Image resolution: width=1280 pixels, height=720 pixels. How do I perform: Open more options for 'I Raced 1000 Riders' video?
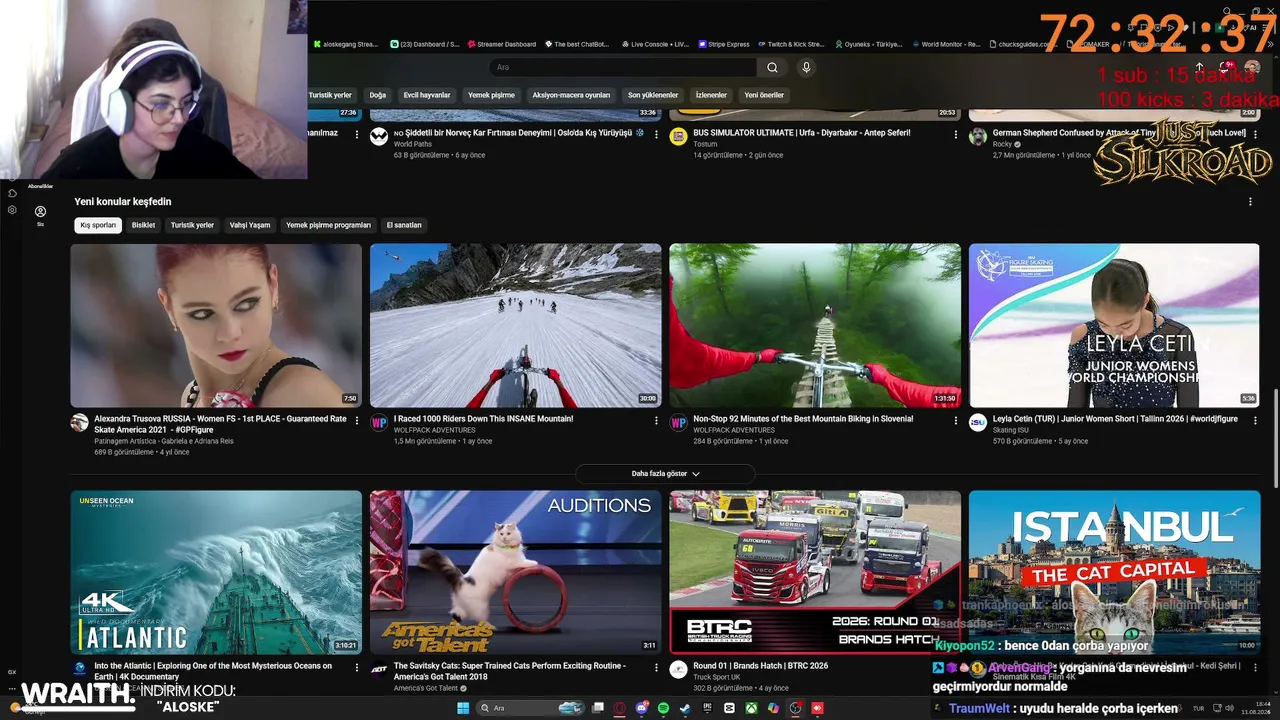pyautogui.click(x=656, y=420)
